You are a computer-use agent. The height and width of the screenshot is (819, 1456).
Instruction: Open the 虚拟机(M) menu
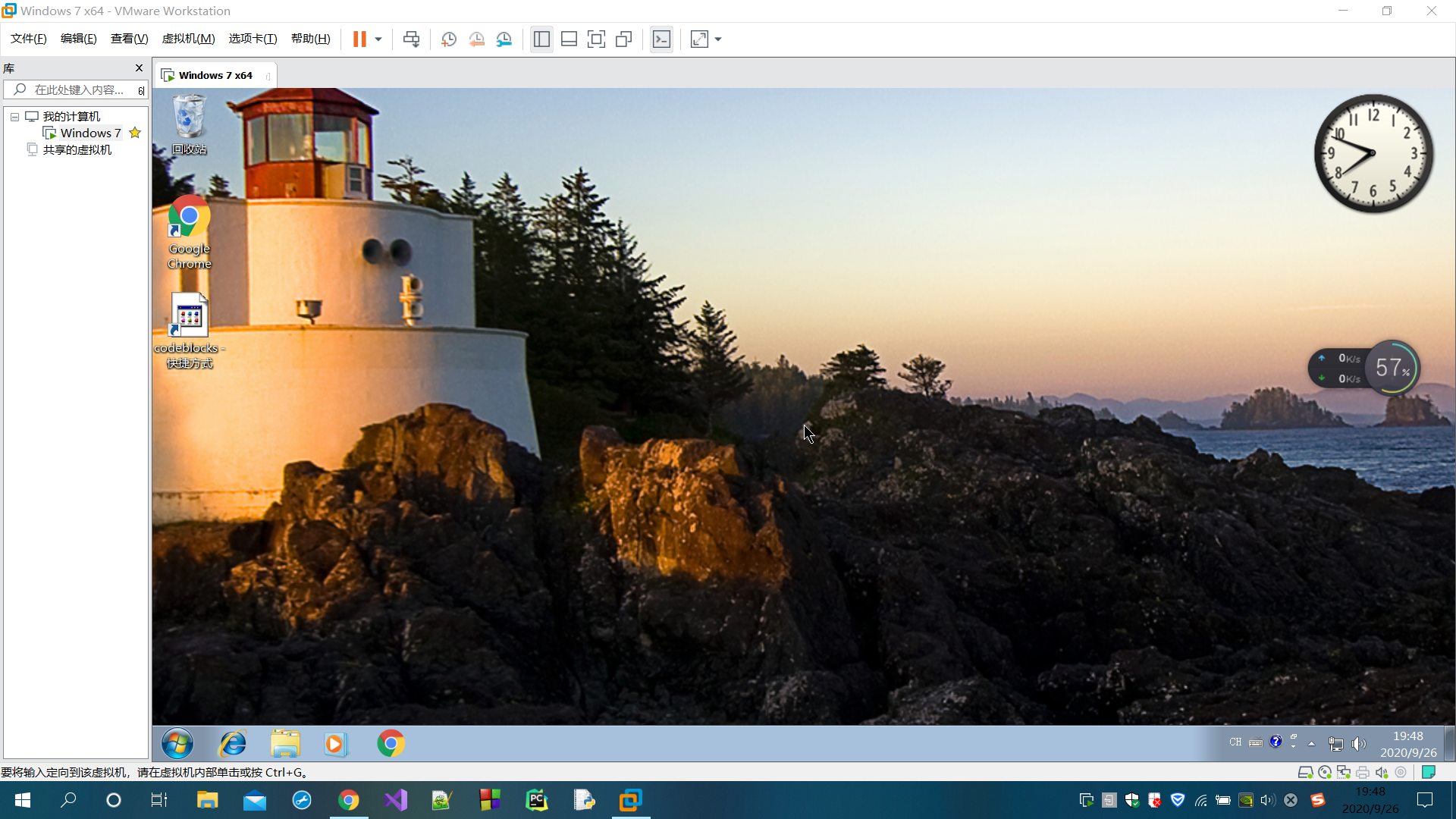point(188,39)
